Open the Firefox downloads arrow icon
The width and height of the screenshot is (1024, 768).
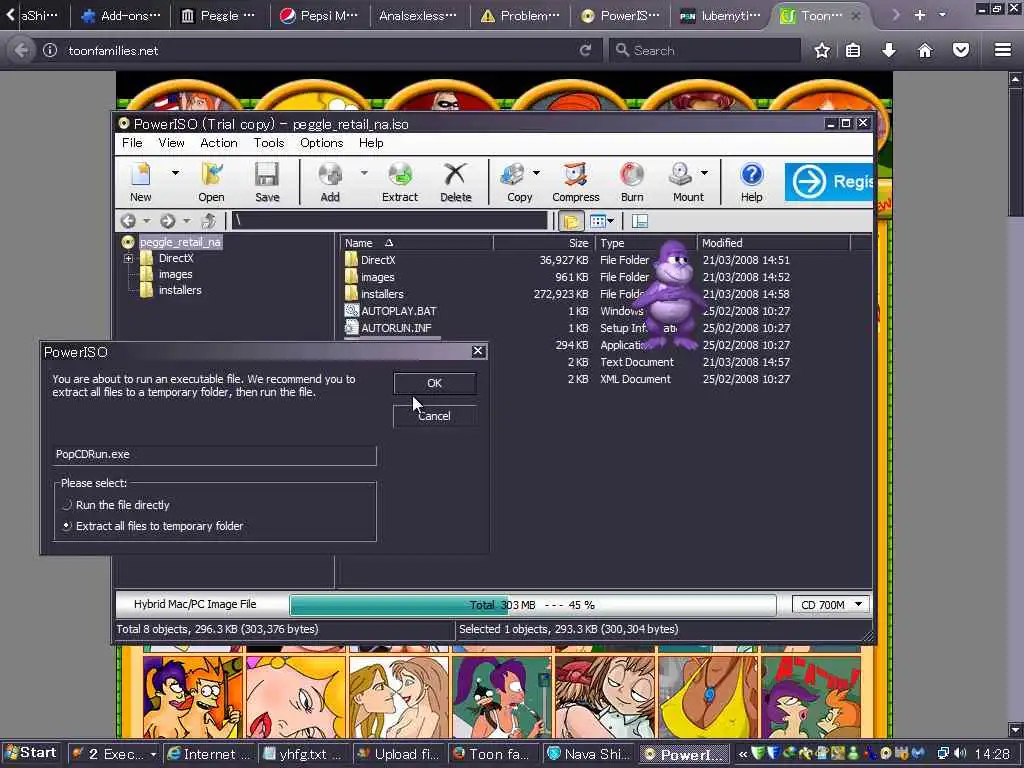click(x=889, y=50)
